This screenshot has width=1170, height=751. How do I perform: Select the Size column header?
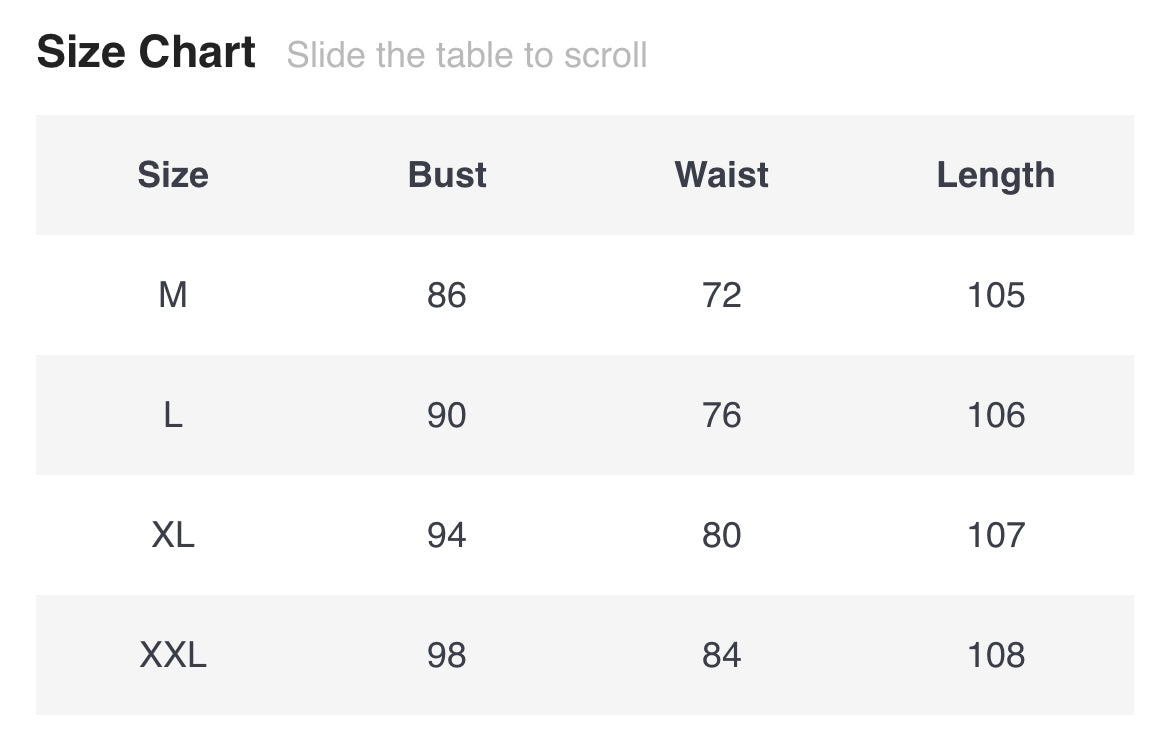[x=173, y=175]
